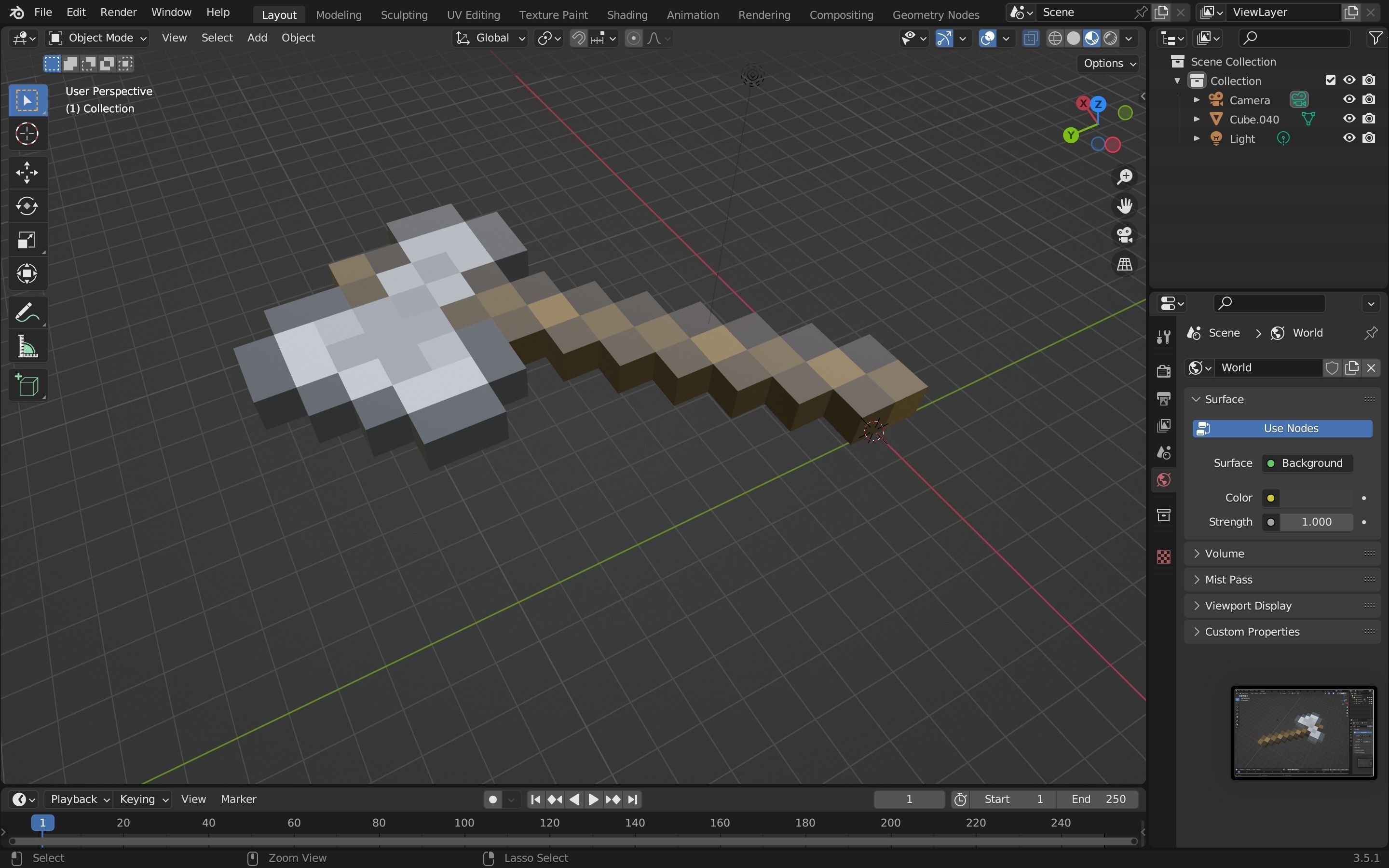The image size is (1389, 868).
Task: Click the outliner filter funnel icon
Action: tap(1375, 38)
